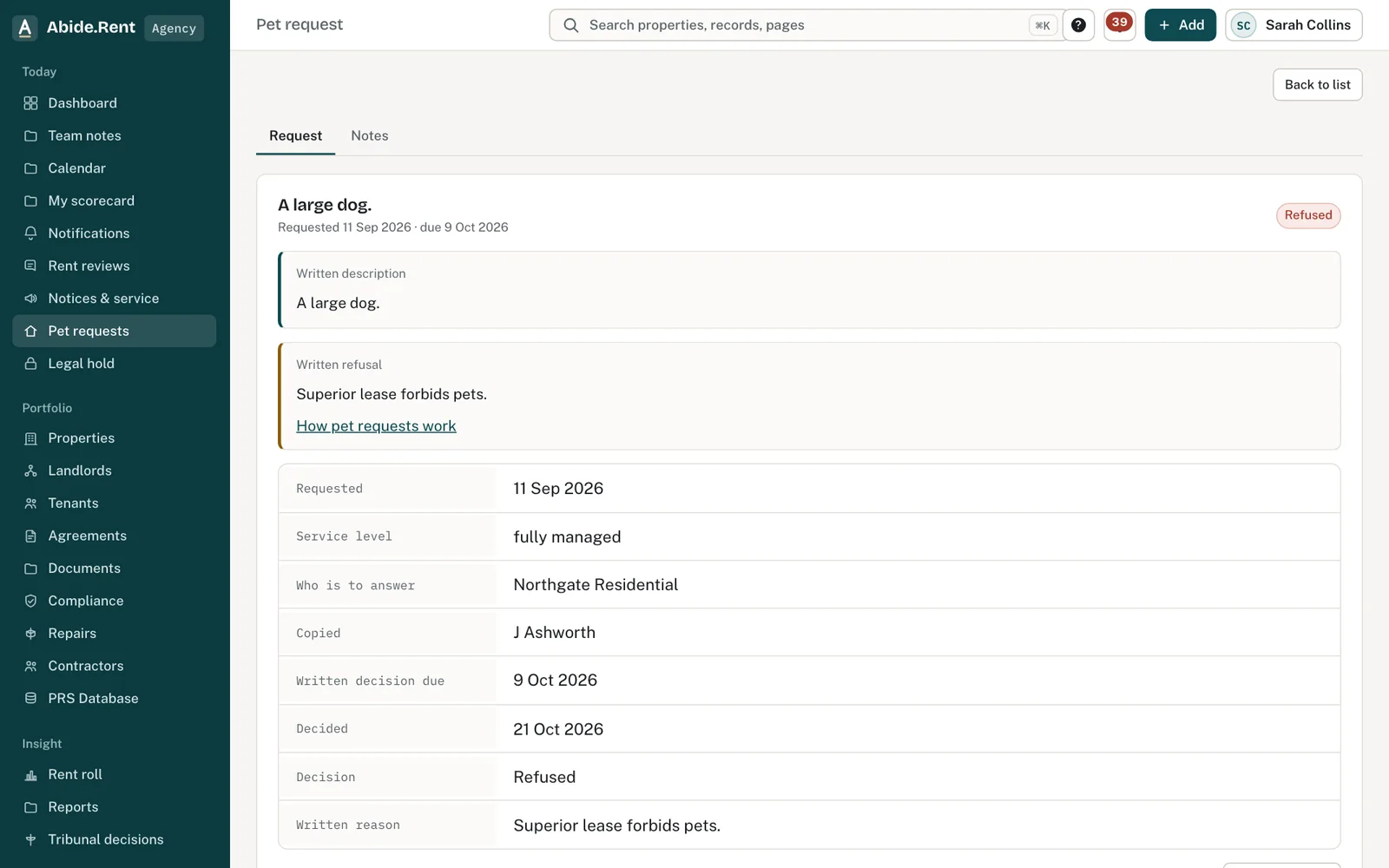Screen dimensions: 1389x868
Task: Open Reports in sidebar
Action: 115,807
